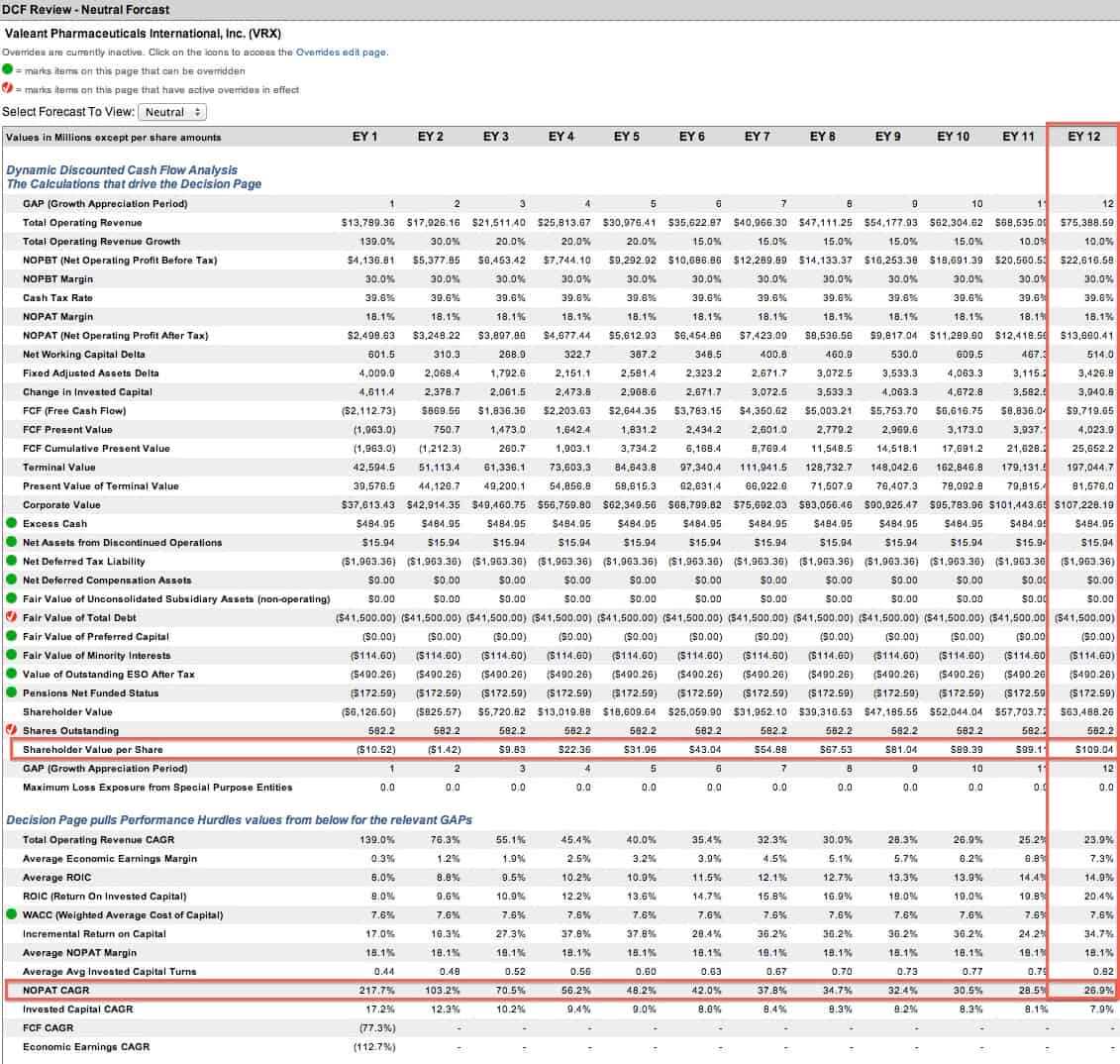
Task: Click the Average Avg Invested Capital Turns label
Action: 109,972
